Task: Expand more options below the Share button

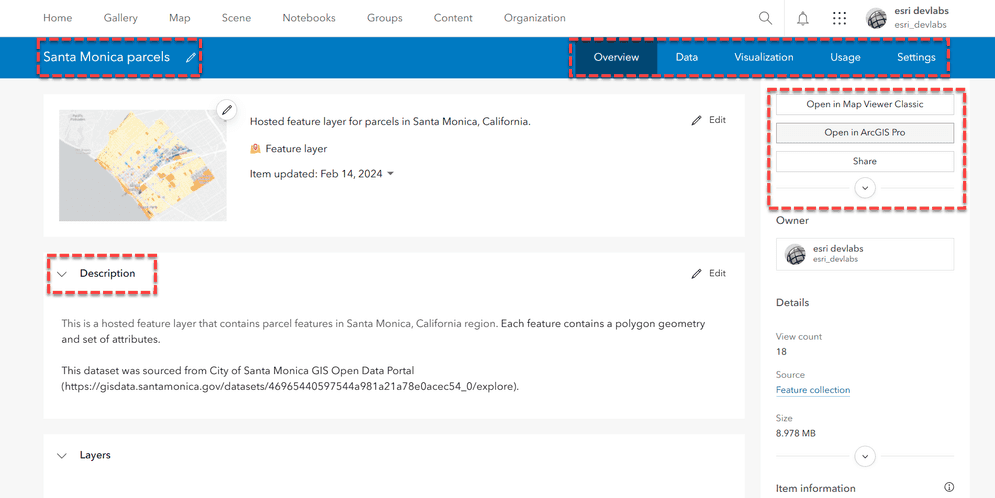Action: [865, 188]
